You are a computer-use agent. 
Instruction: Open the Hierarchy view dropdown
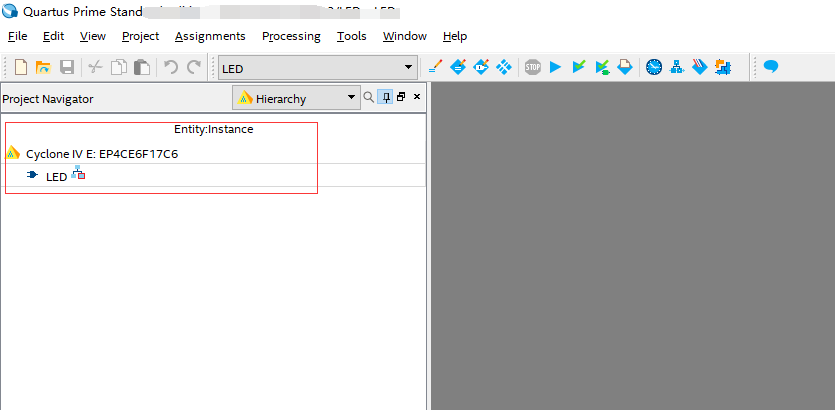click(296, 98)
